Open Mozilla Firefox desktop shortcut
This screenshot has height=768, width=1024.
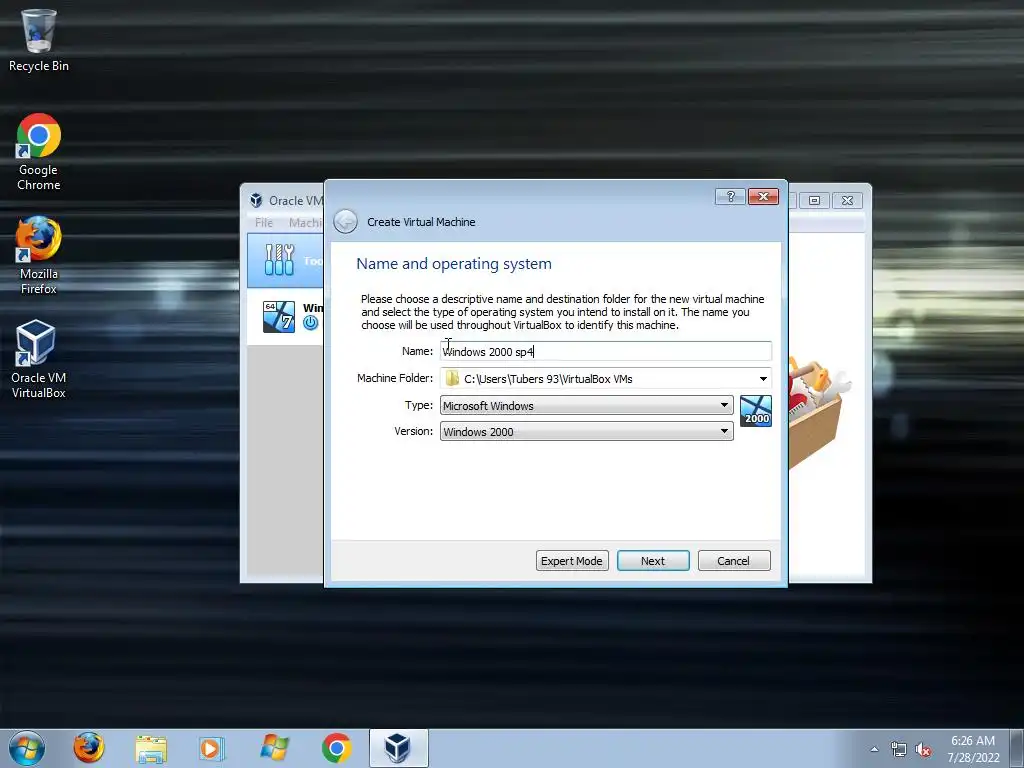coord(39,255)
